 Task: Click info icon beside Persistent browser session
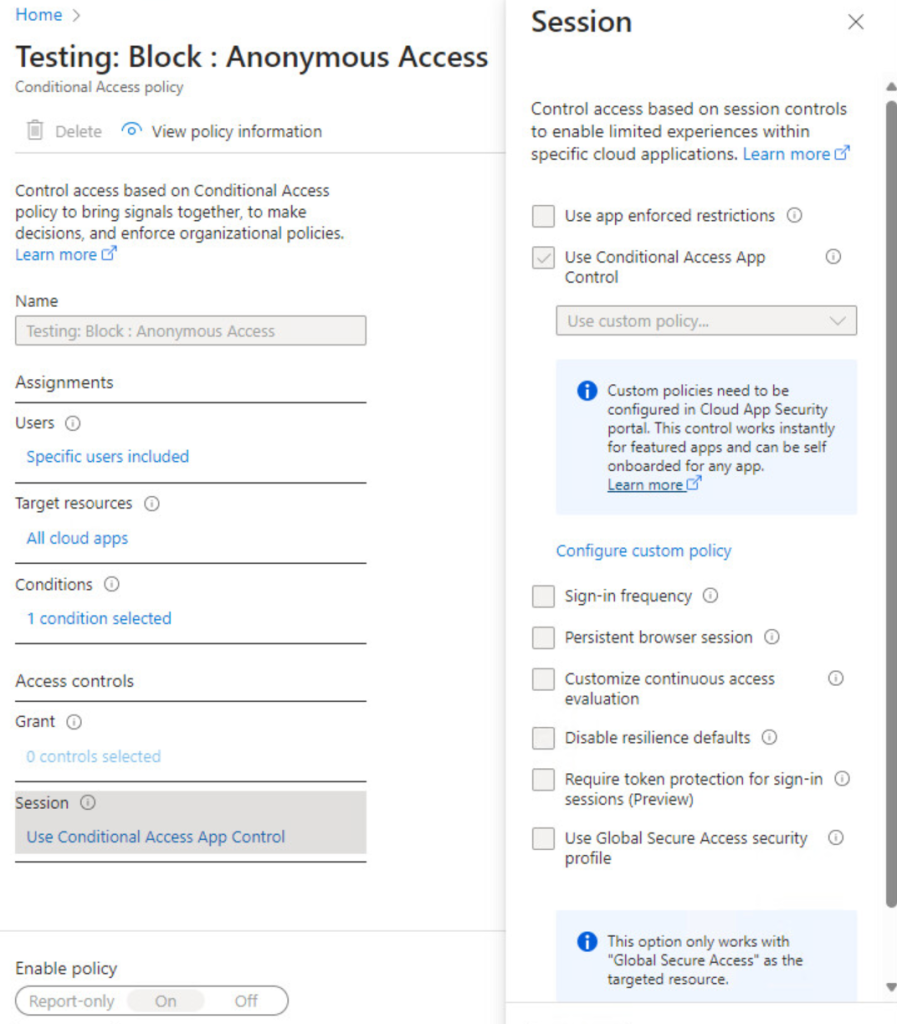point(771,637)
